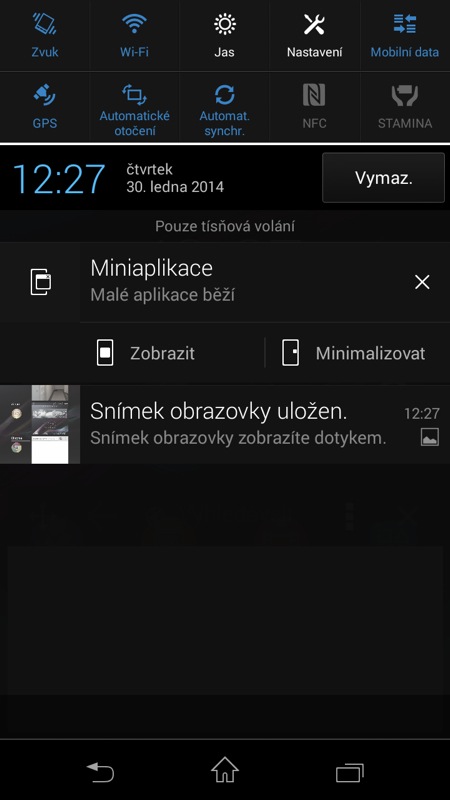Open the clock showing 12:27

(59, 179)
